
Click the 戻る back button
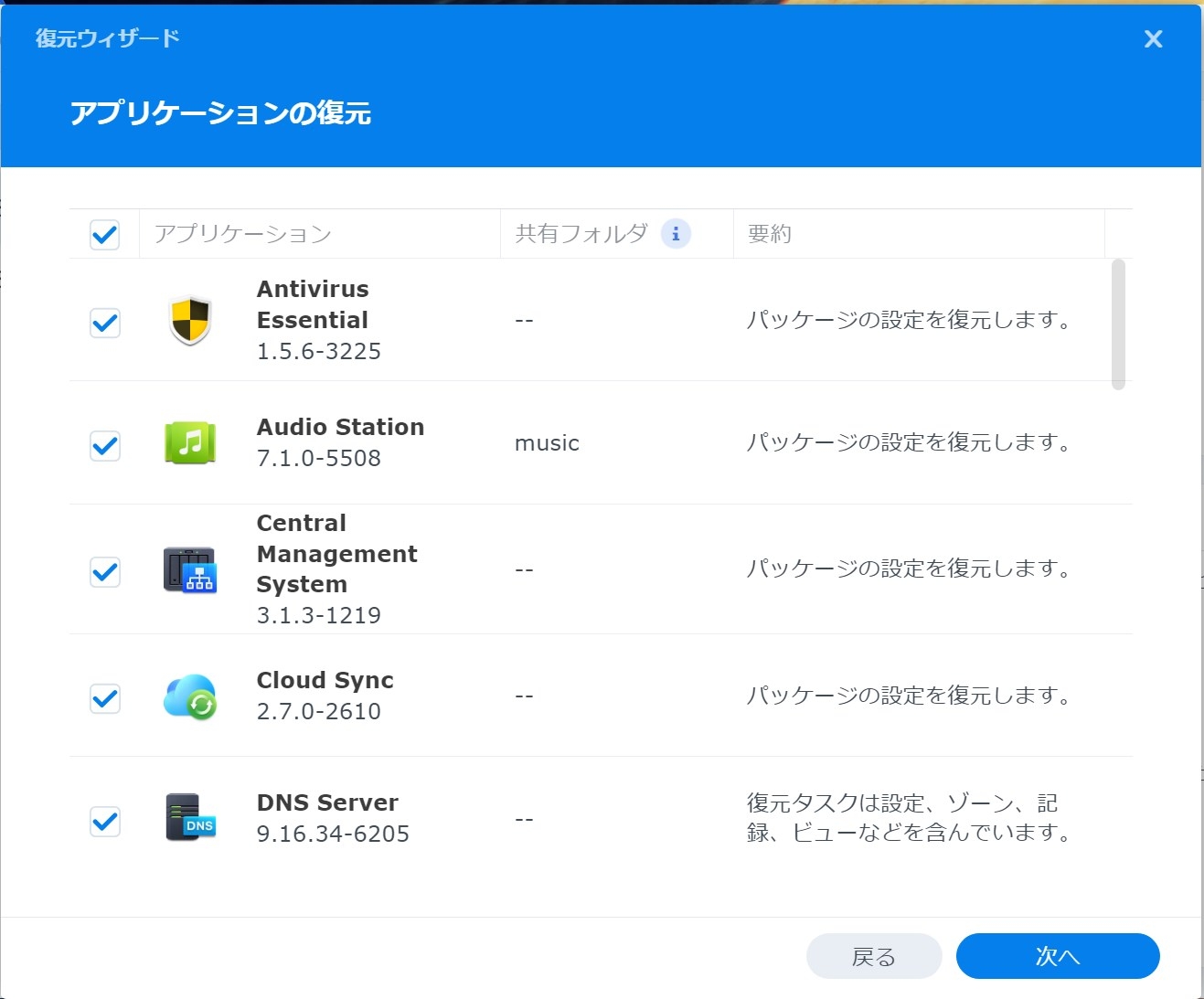click(x=873, y=956)
